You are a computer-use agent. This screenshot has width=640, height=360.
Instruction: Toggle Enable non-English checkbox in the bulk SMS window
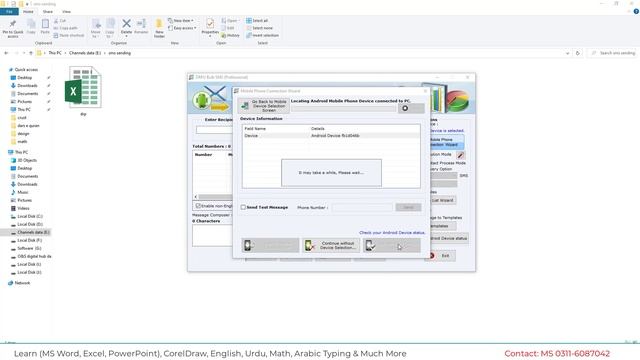(x=198, y=206)
